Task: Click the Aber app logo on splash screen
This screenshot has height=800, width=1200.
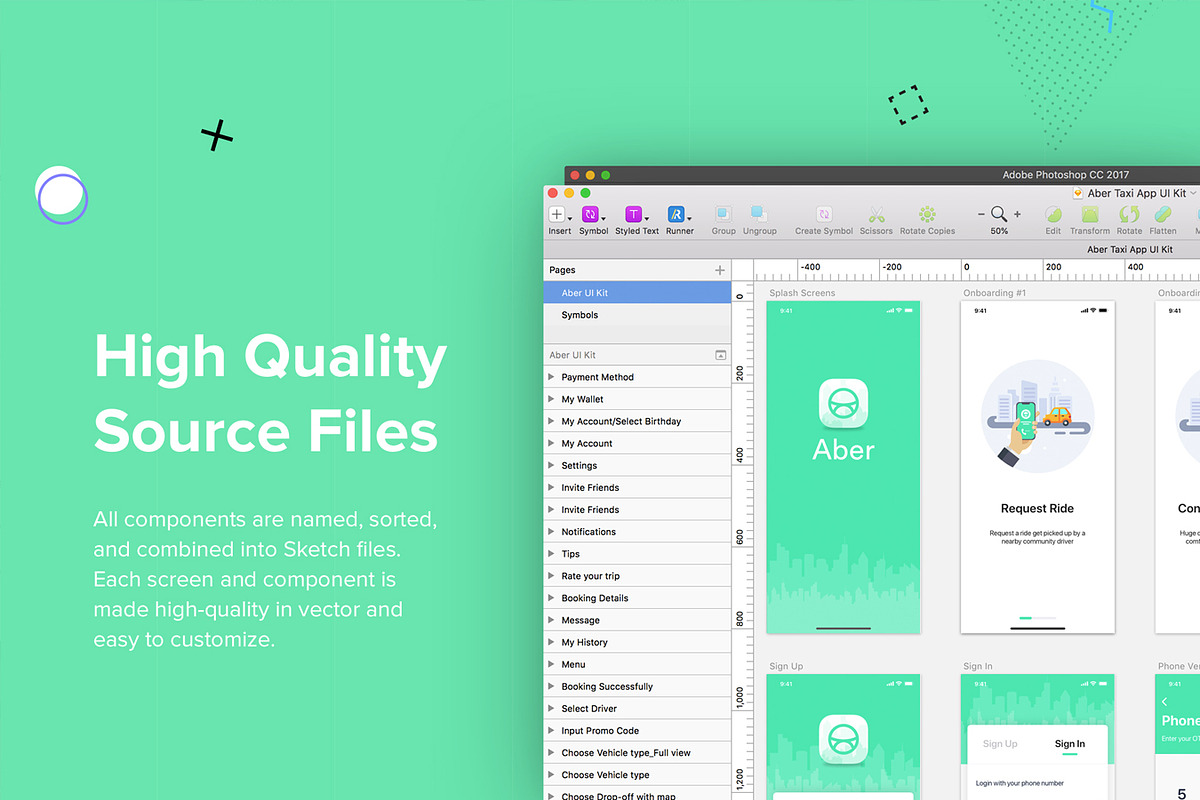Action: (x=843, y=404)
